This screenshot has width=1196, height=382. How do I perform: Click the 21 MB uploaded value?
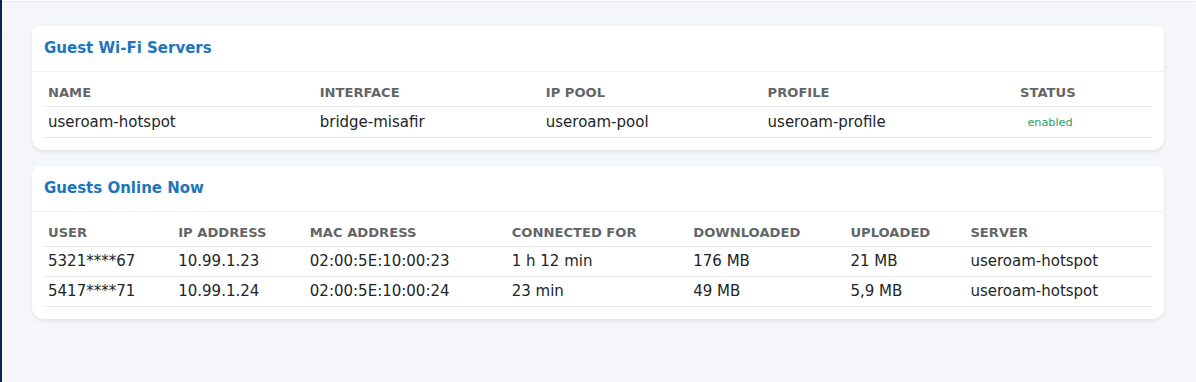click(874, 261)
